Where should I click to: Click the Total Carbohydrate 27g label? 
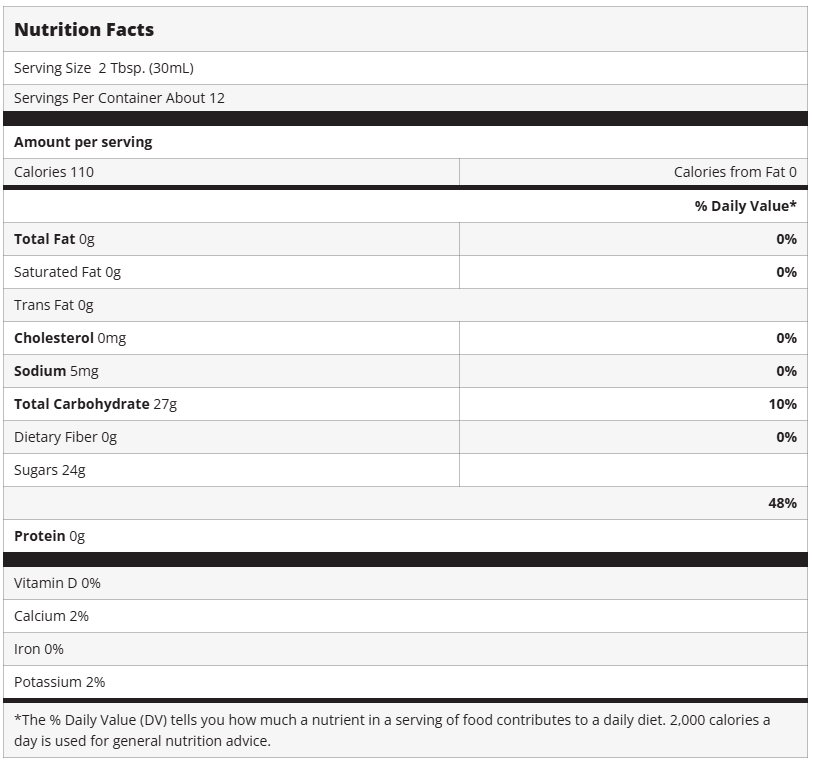click(x=95, y=404)
